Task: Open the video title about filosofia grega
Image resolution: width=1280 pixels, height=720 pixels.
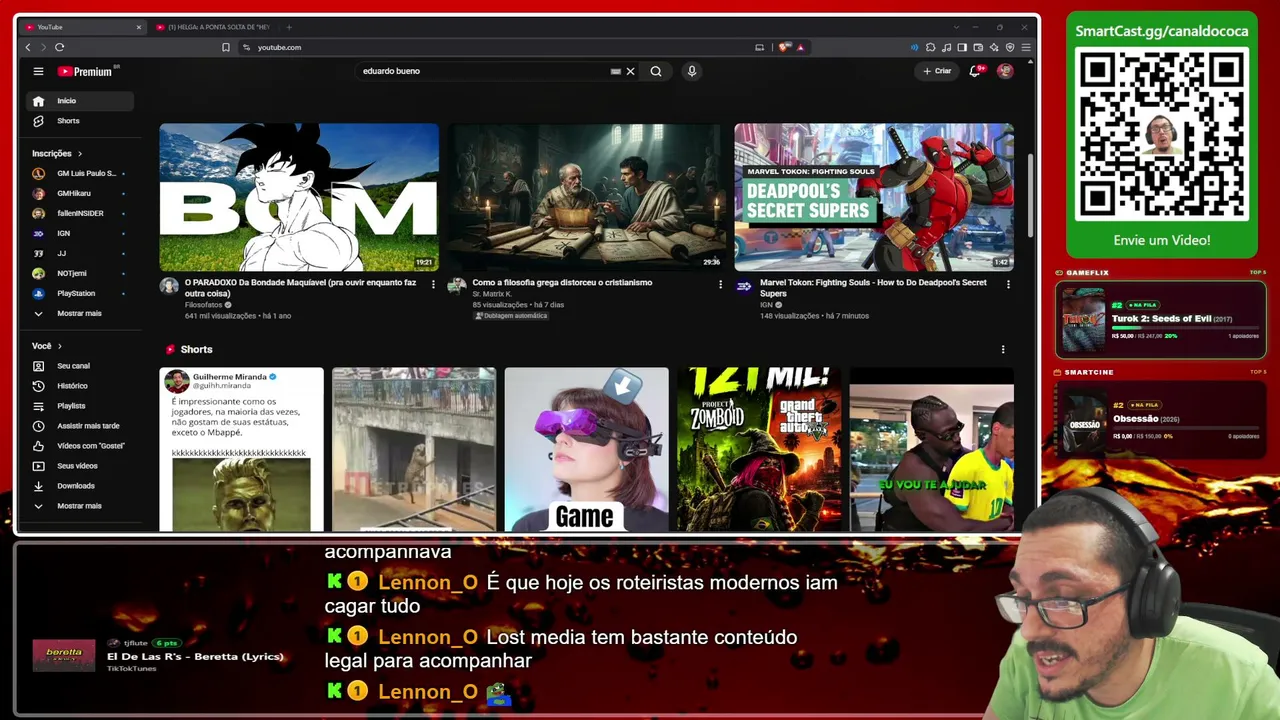Action: coord(562,283)
